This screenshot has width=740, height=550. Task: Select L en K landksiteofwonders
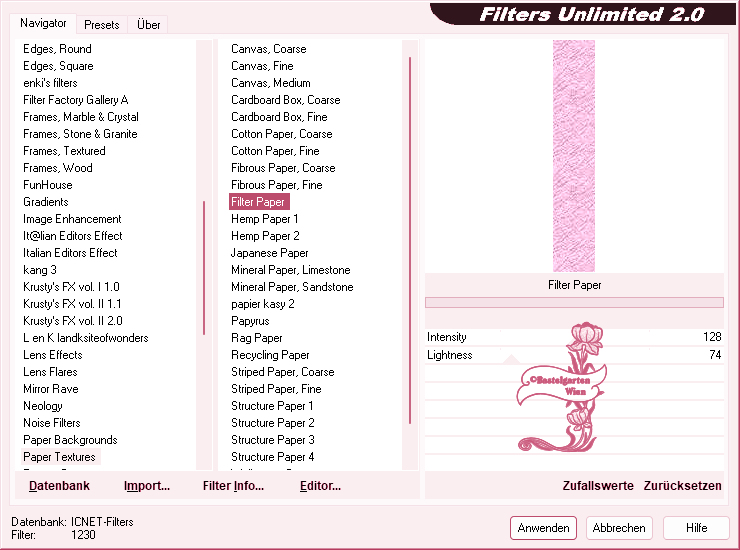point(85,338)
